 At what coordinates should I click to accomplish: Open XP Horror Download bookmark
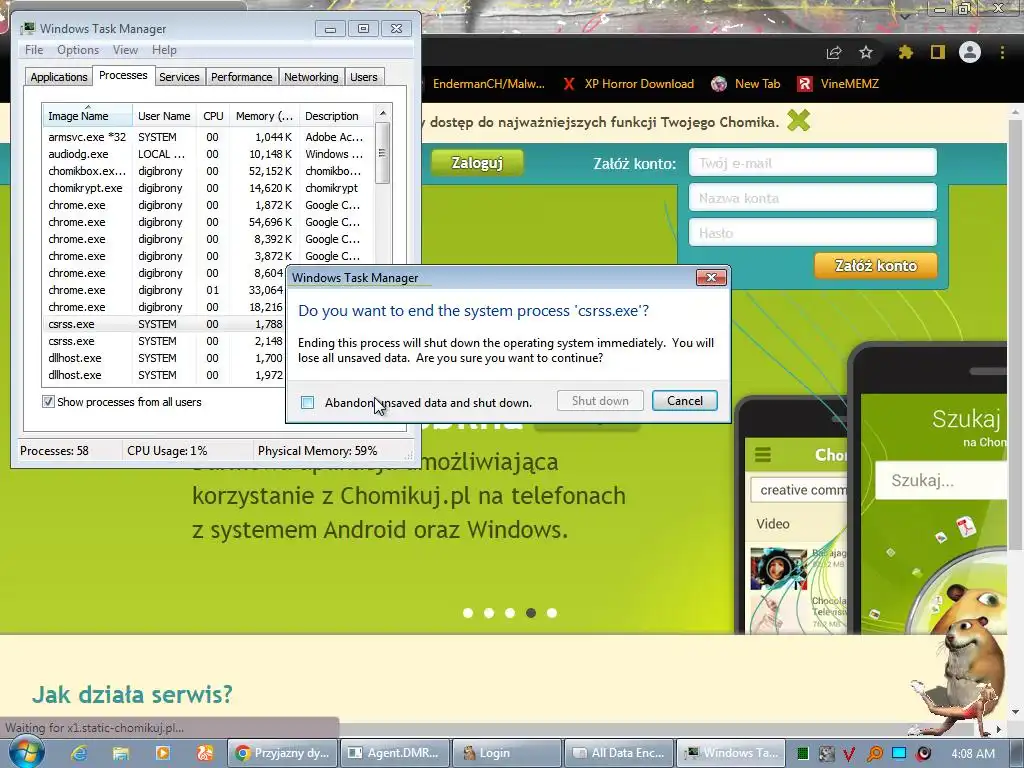pos(628,84)
